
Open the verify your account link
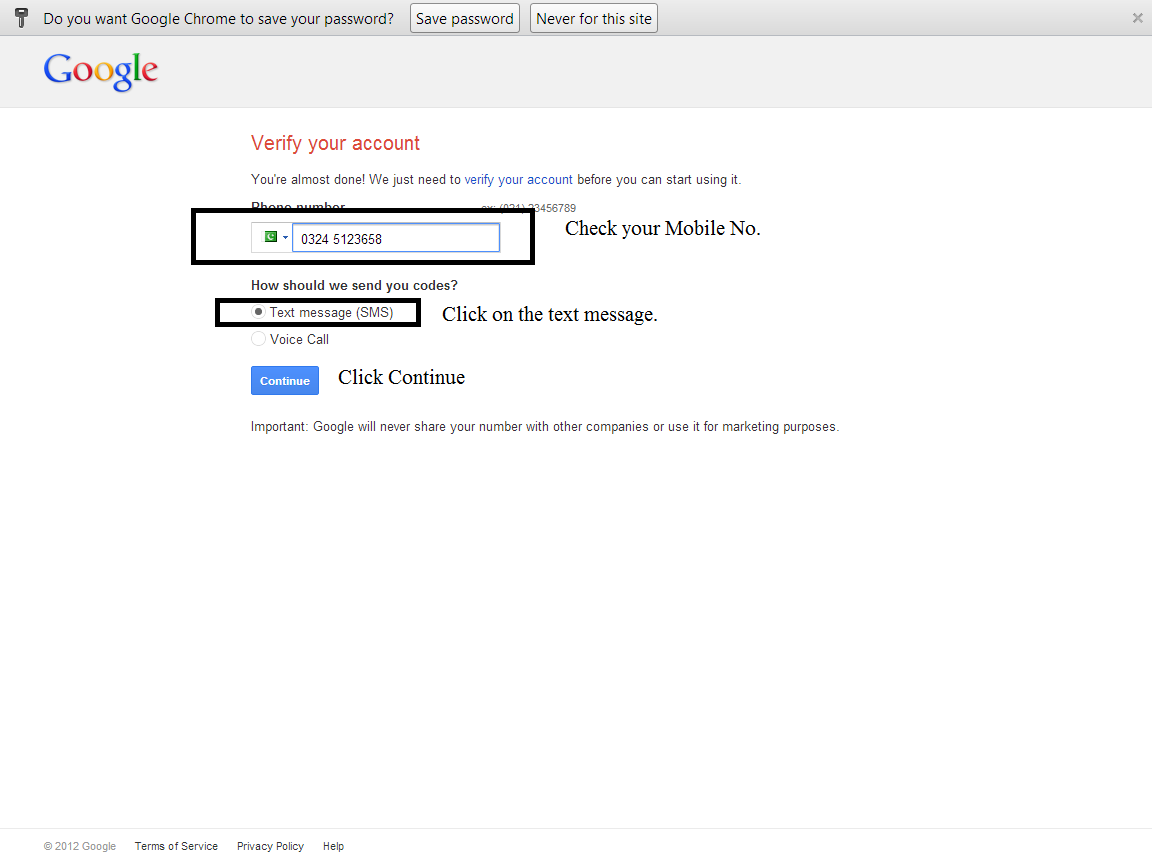pyautogui.click(x=518, y=179)
